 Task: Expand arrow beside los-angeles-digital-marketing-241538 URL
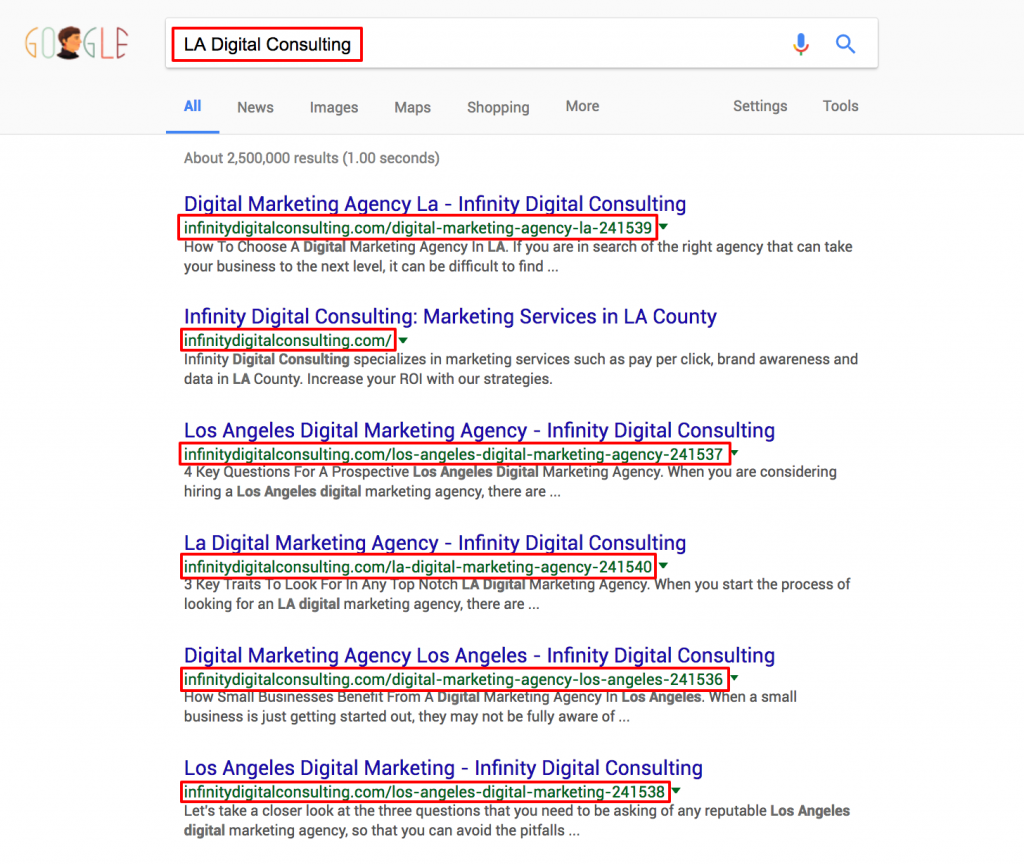pyautogui.click(x=676, y=792)
